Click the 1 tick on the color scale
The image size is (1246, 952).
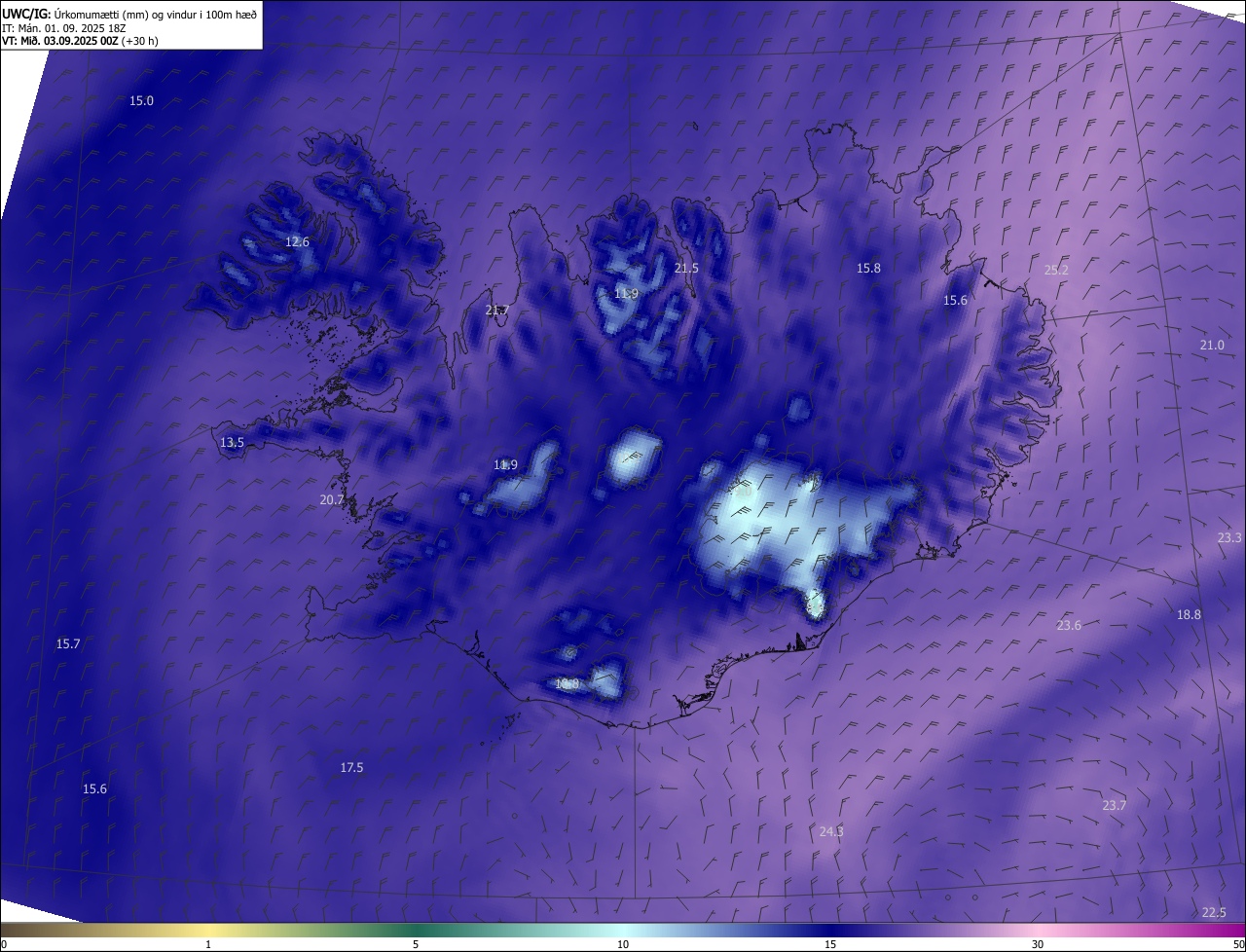(x=208, y=944)
